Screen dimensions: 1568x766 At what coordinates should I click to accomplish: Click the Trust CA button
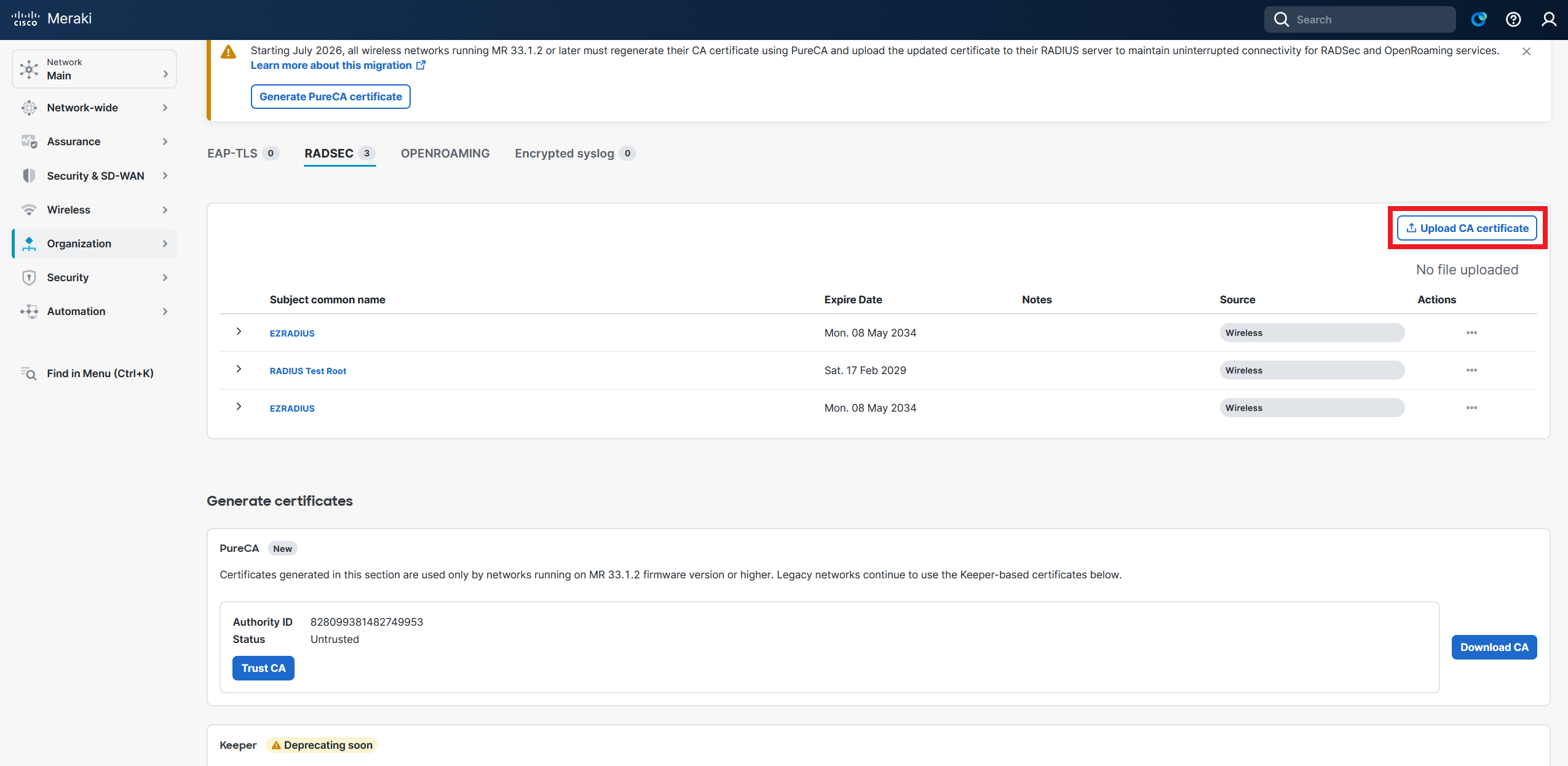point(263,668)
